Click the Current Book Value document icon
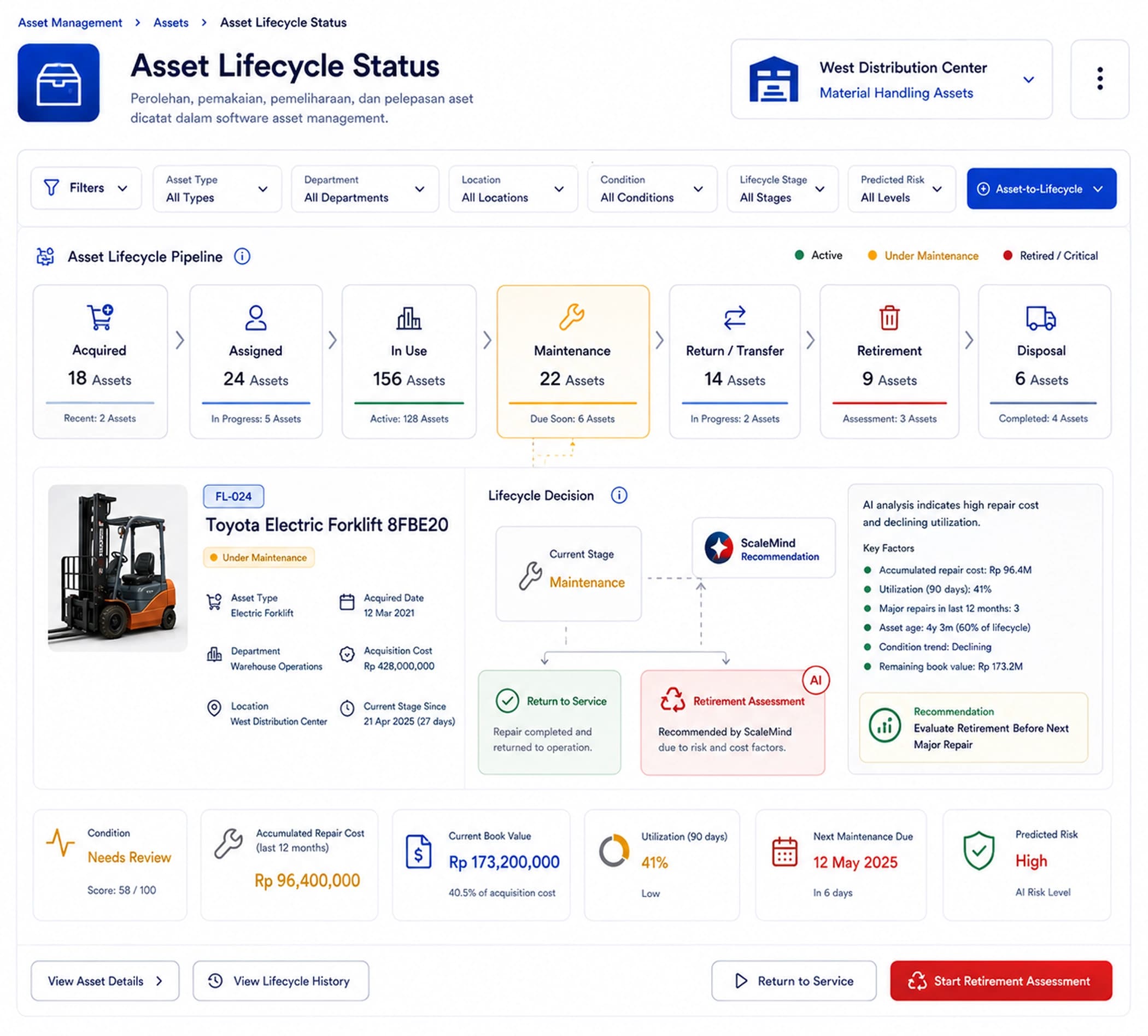 [419, 852]
